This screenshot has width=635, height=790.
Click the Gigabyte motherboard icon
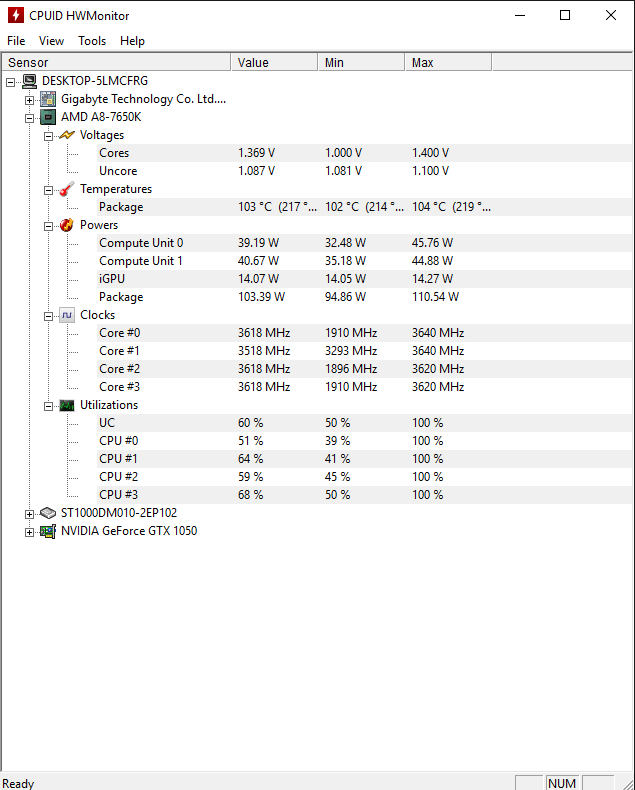[48, 99]
